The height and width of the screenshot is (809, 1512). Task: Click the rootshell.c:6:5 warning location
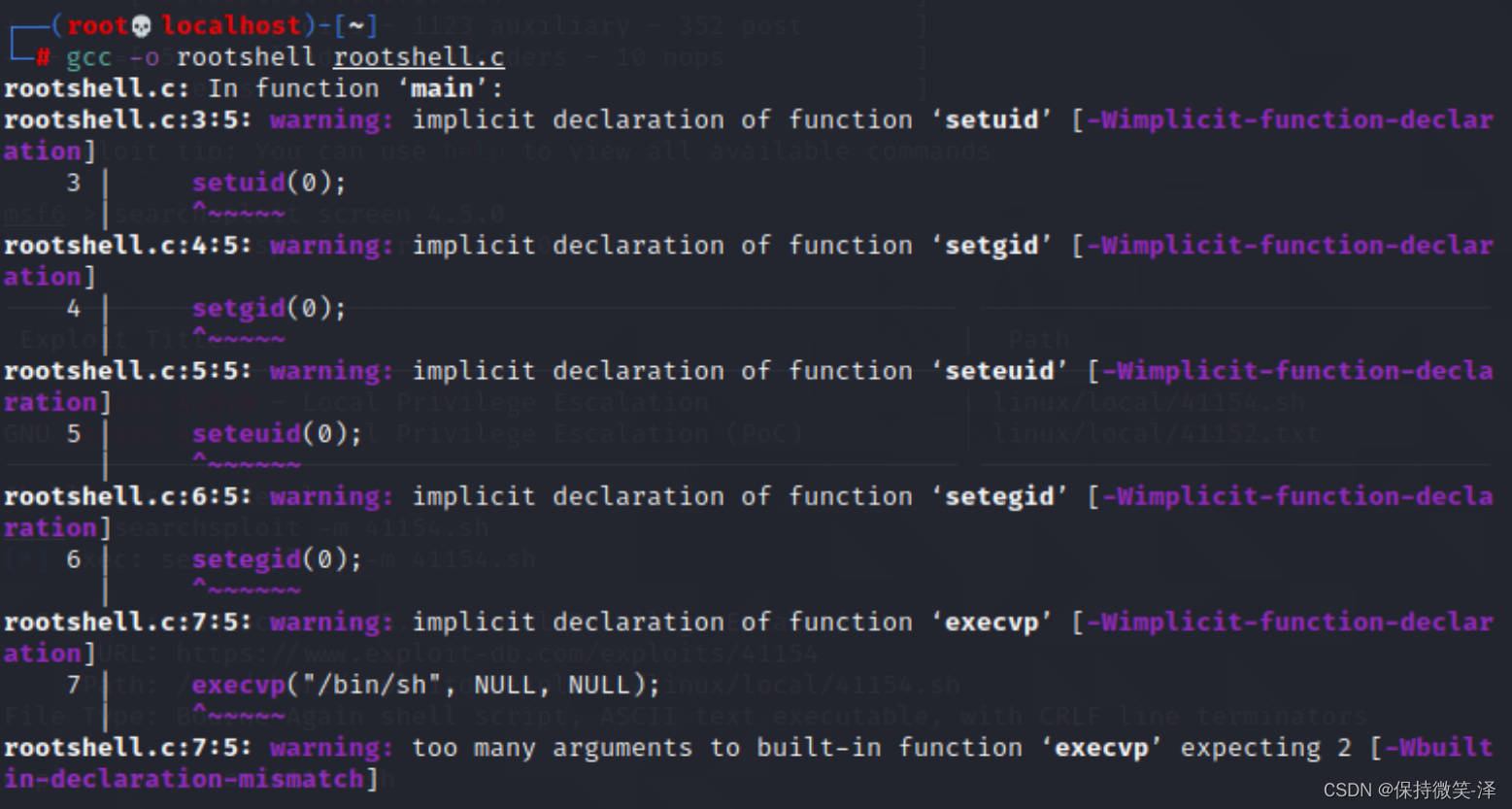pos(127,496)
